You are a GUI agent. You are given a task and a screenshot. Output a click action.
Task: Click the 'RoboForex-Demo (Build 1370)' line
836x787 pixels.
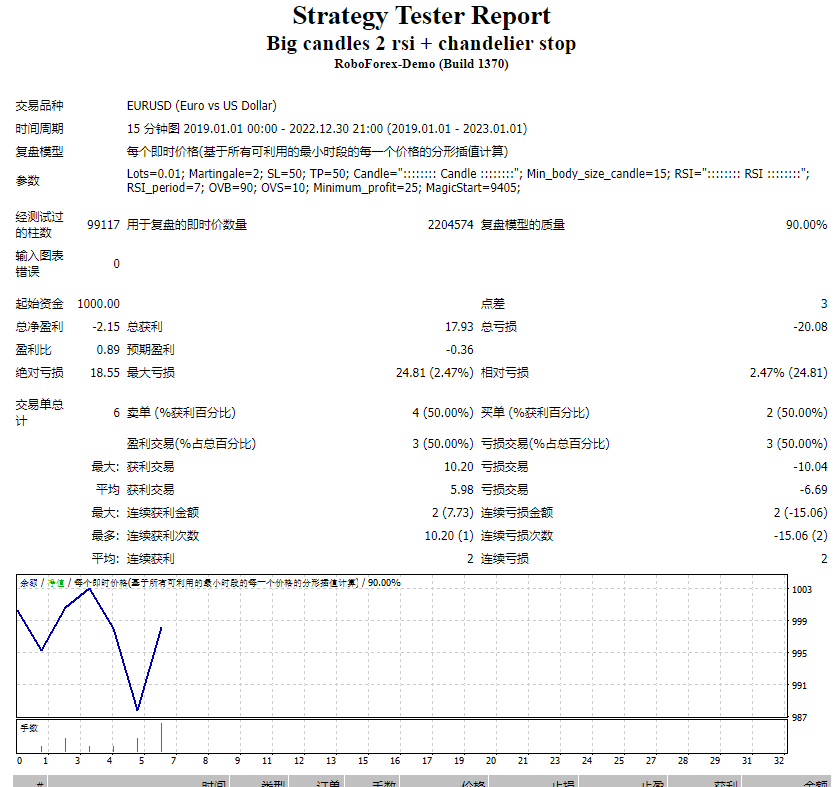(421, 64)
